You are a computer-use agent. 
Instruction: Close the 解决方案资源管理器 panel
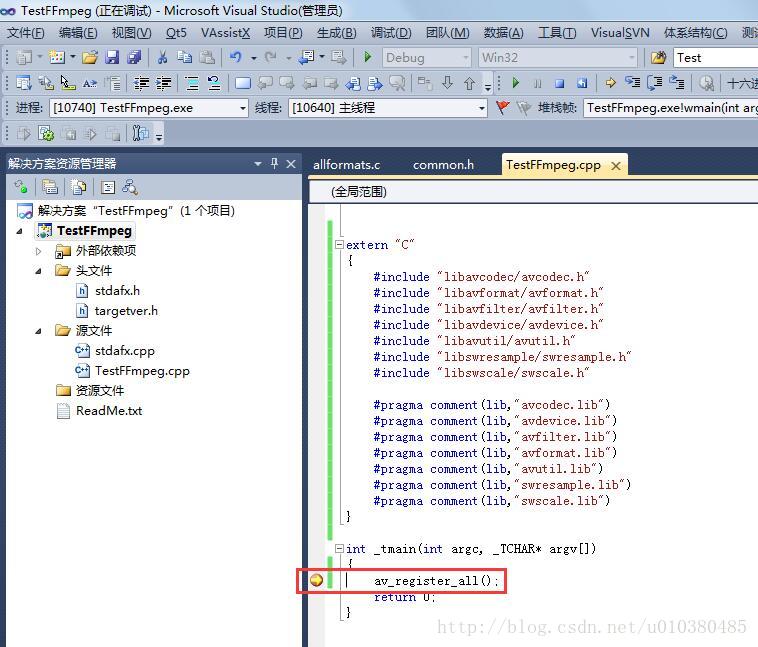pyautogui.click(x=291, y=164)
